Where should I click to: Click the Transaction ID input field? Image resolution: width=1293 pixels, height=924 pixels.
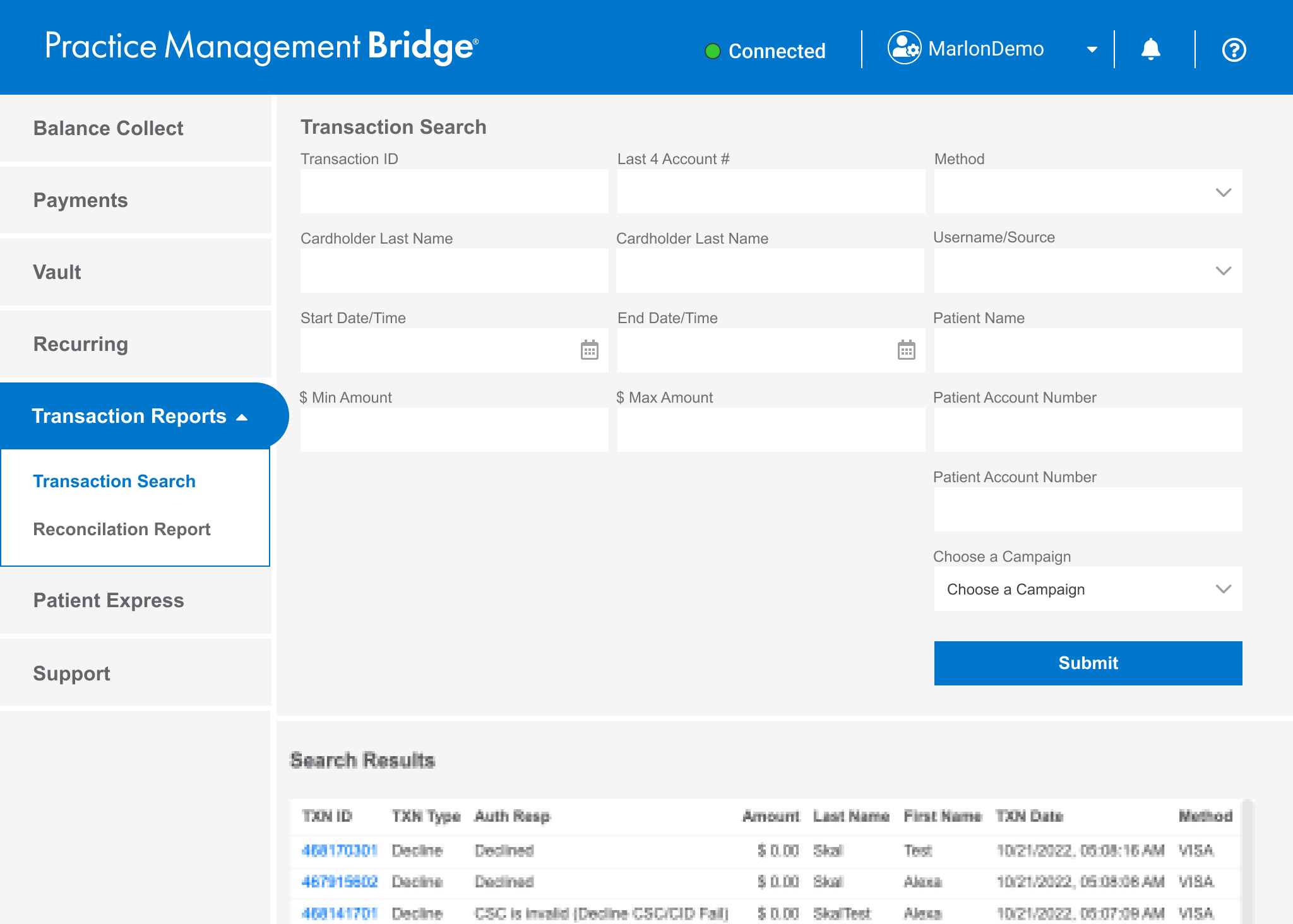click(x=454, y=192)
